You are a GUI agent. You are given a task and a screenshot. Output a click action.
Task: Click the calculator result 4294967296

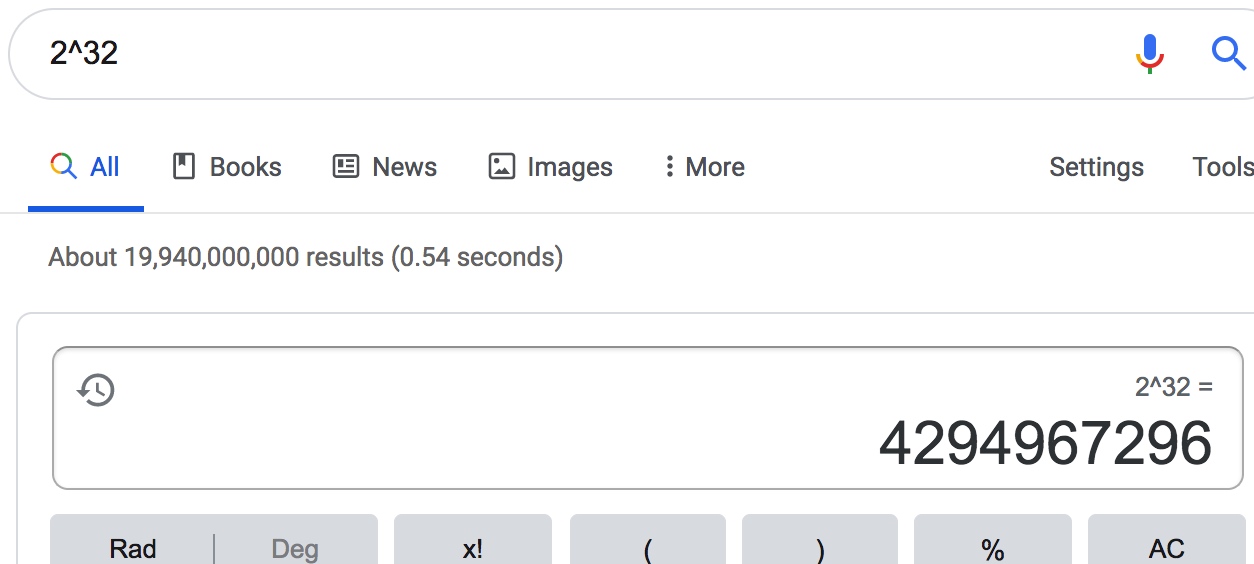(1045, 443)
